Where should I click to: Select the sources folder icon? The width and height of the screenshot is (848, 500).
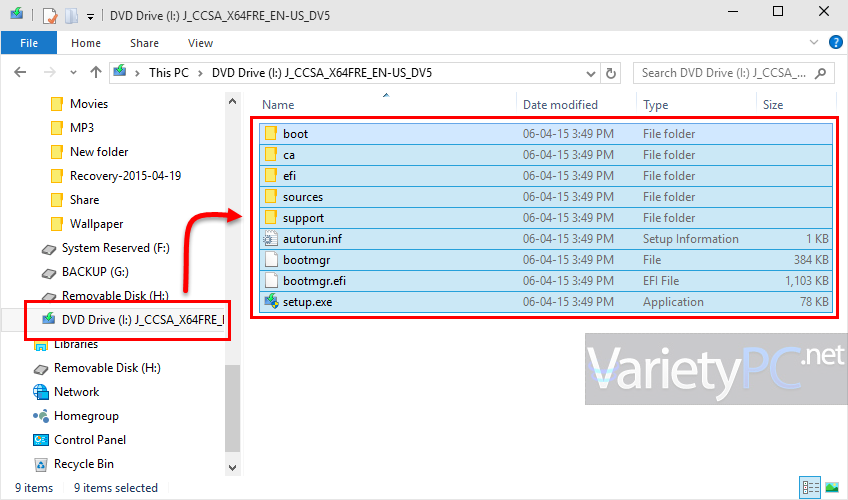(271, 197)
